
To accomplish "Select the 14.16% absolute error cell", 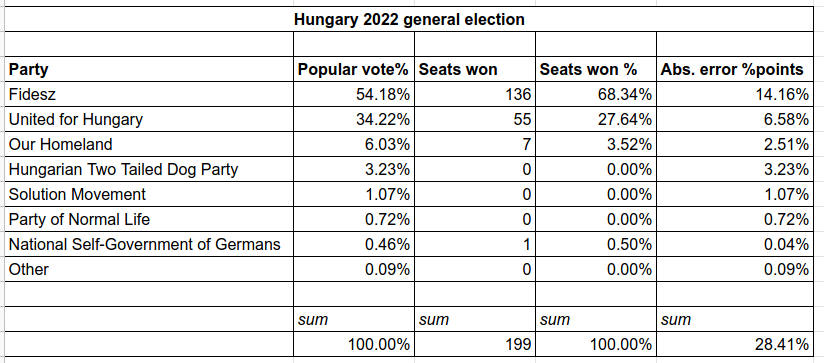I will pos(735,95).
